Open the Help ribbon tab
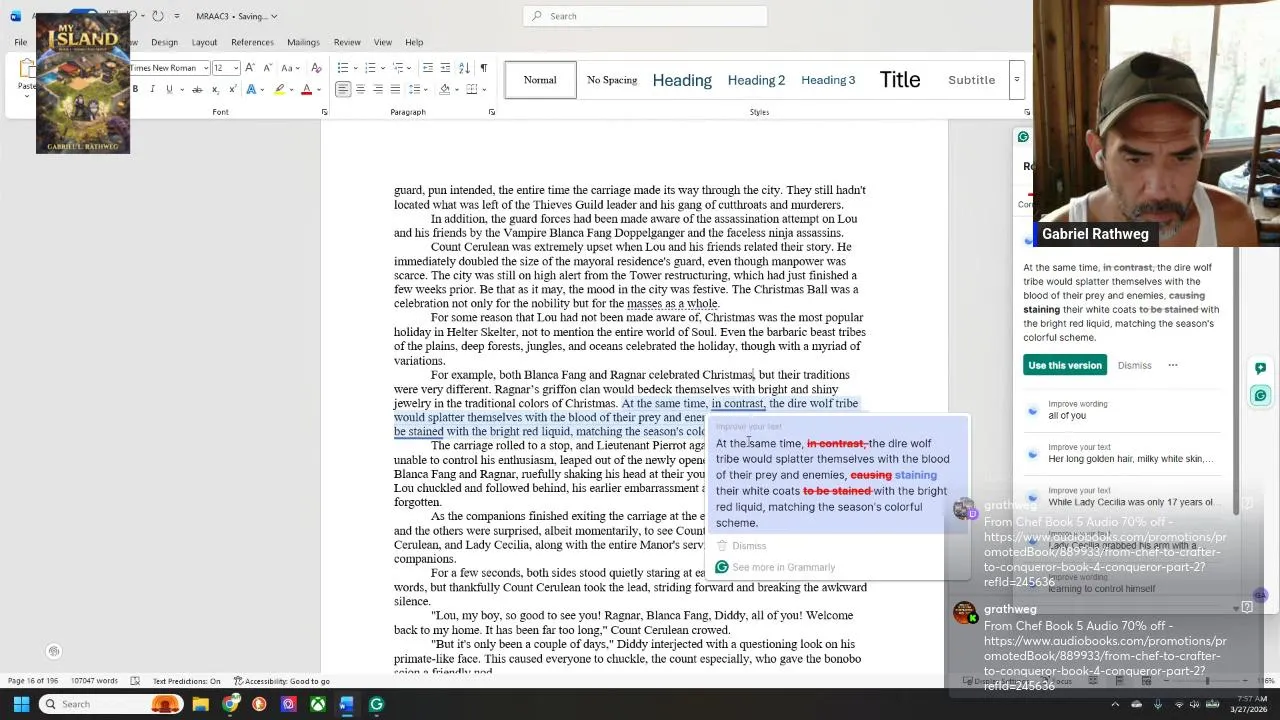 [x=414, y=42]
